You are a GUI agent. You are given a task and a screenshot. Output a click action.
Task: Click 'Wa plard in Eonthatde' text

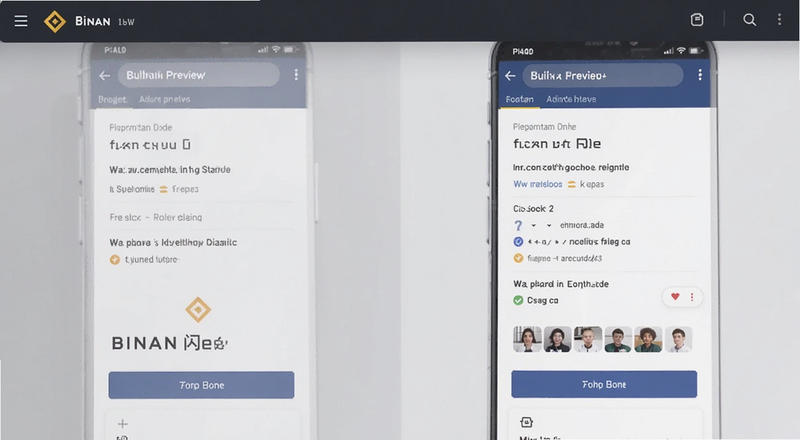point(561,284)
